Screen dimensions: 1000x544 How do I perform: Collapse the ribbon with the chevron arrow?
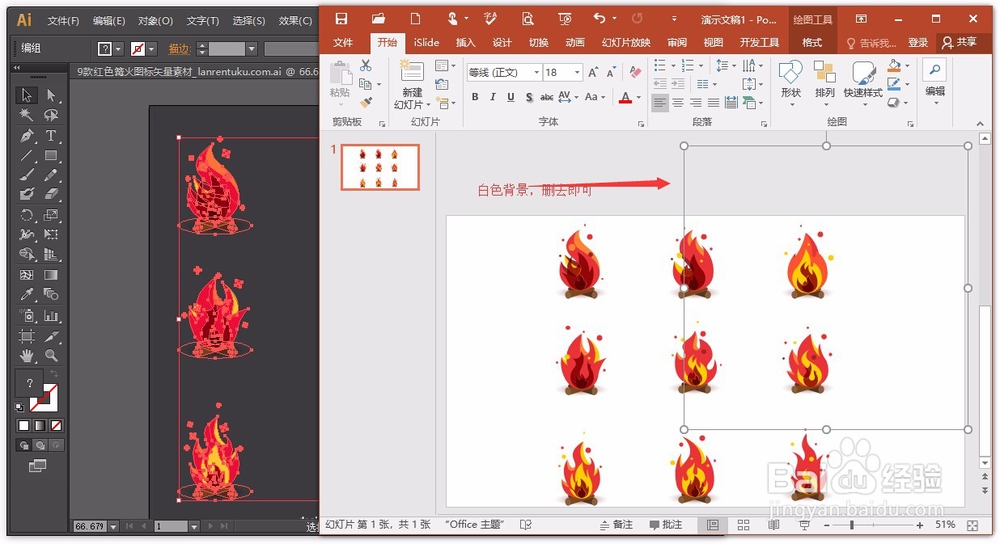980,124
